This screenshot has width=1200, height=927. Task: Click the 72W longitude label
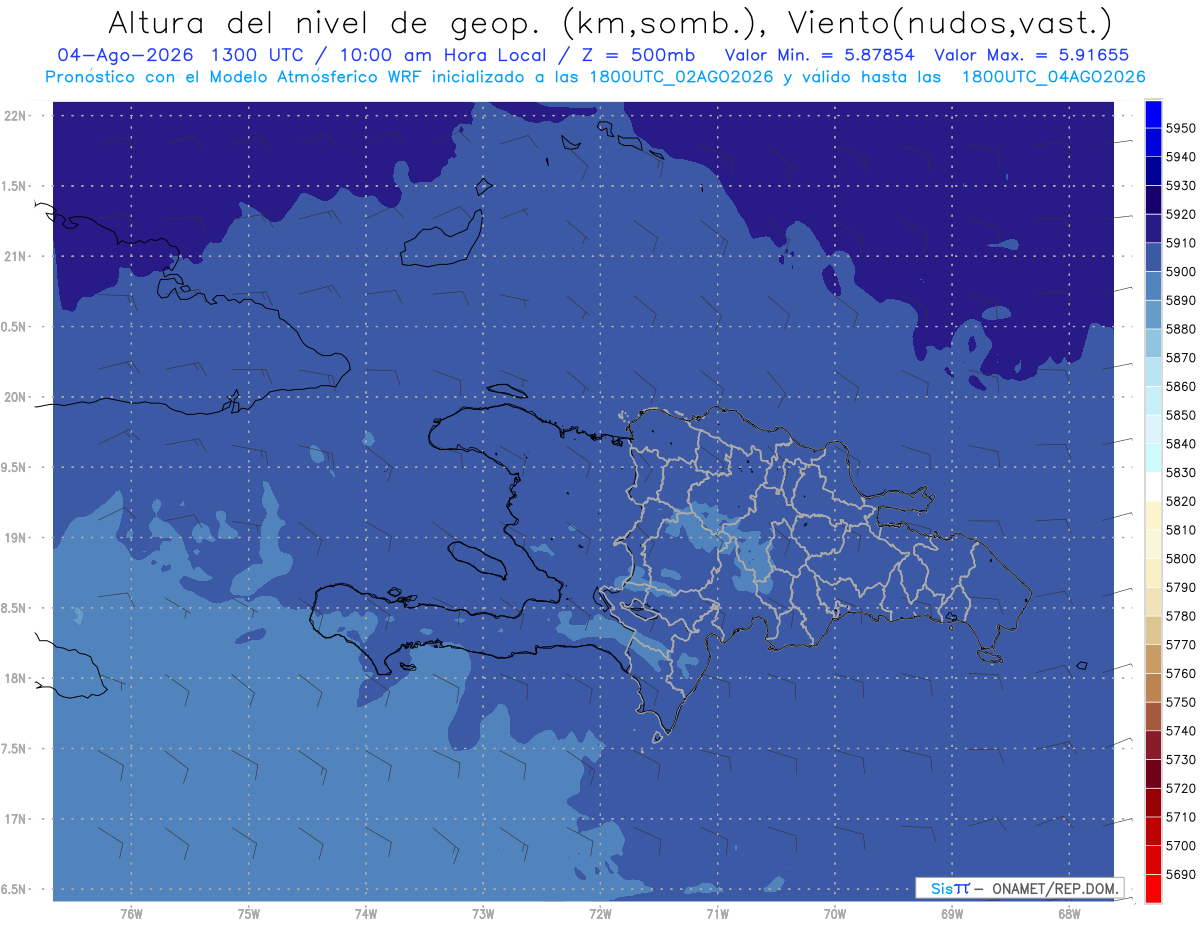point(600,914)
